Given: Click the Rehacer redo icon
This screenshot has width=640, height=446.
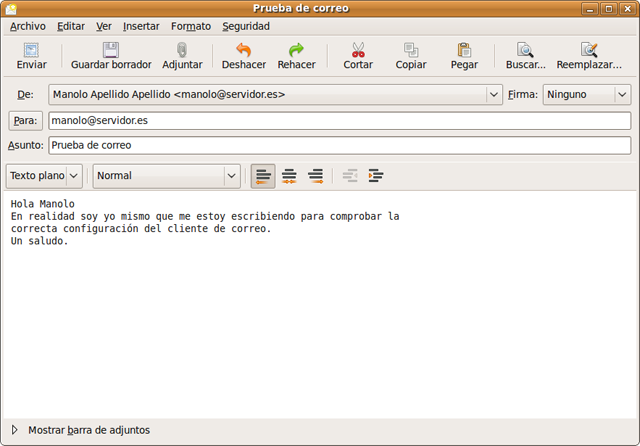Looking at the screenshot, I should [x=296, y=50].
